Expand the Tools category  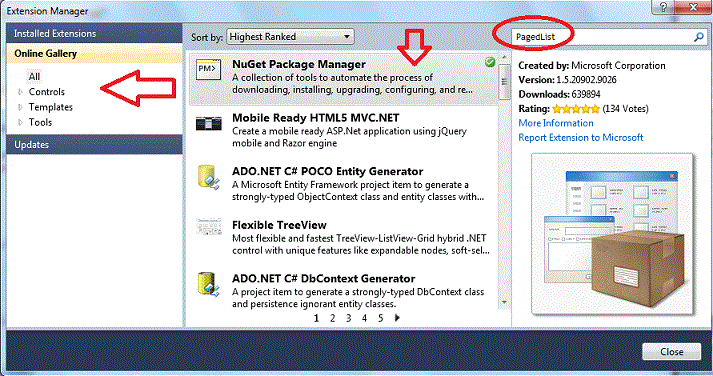tap(20, 122)
